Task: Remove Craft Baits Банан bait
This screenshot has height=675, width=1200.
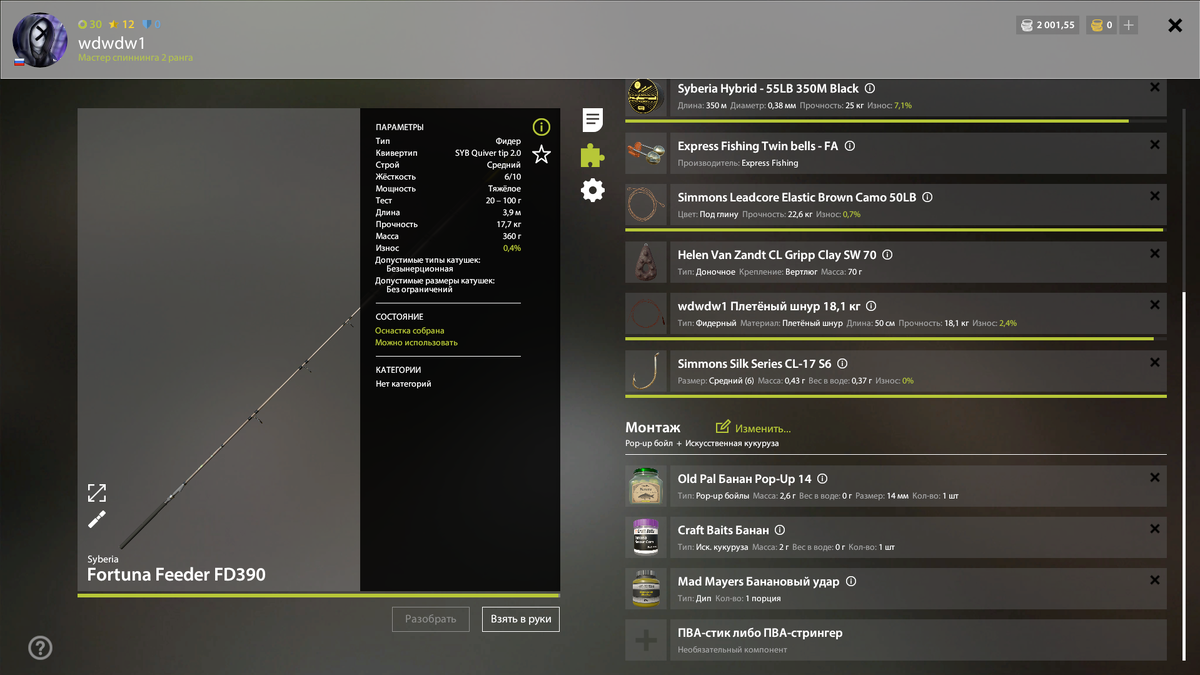Action: [x=1155, y=529]
